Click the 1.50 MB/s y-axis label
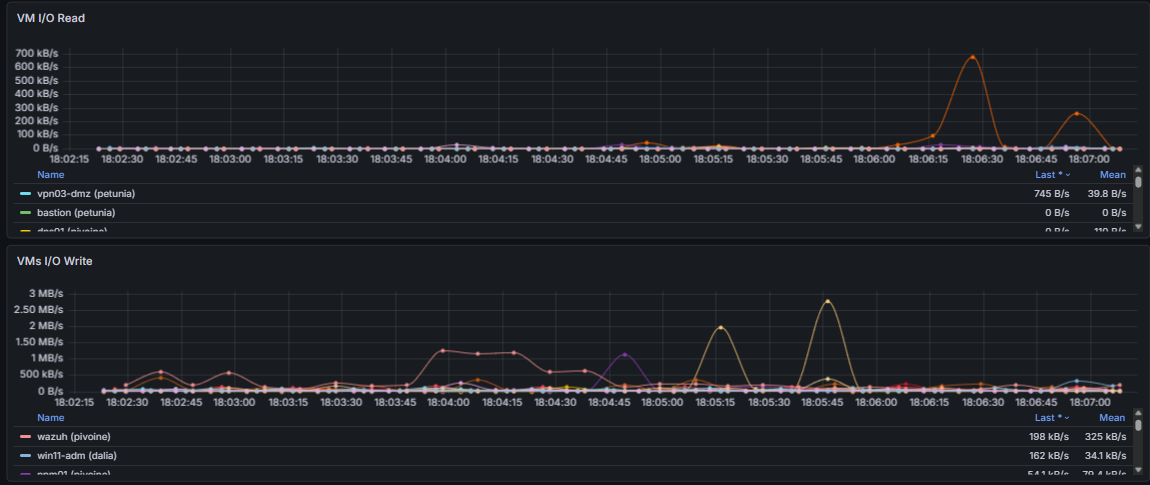 41,342
